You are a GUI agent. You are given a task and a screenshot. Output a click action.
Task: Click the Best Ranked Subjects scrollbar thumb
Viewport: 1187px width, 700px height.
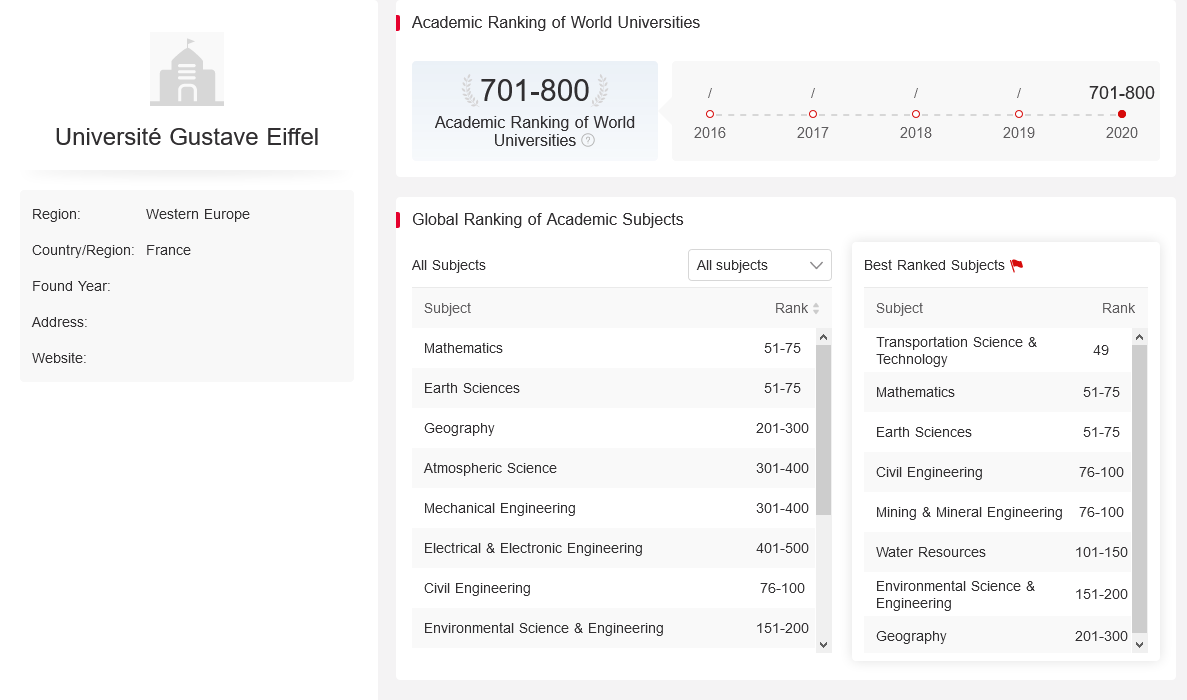coord(1139,489)
